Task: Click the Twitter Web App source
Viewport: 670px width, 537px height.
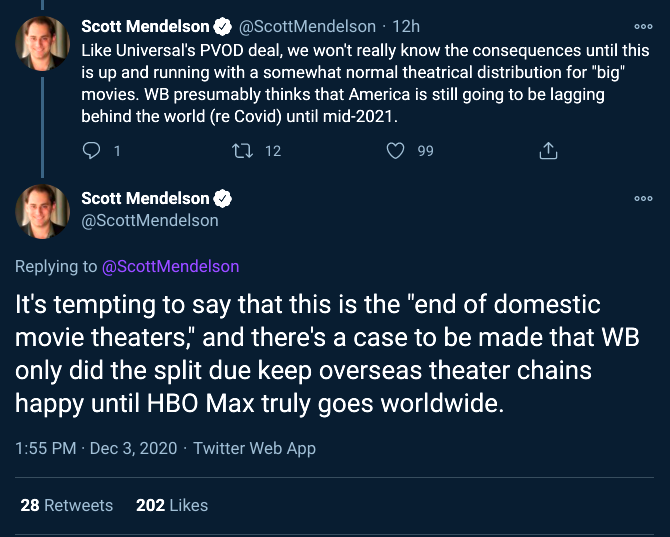Action: 254,449
